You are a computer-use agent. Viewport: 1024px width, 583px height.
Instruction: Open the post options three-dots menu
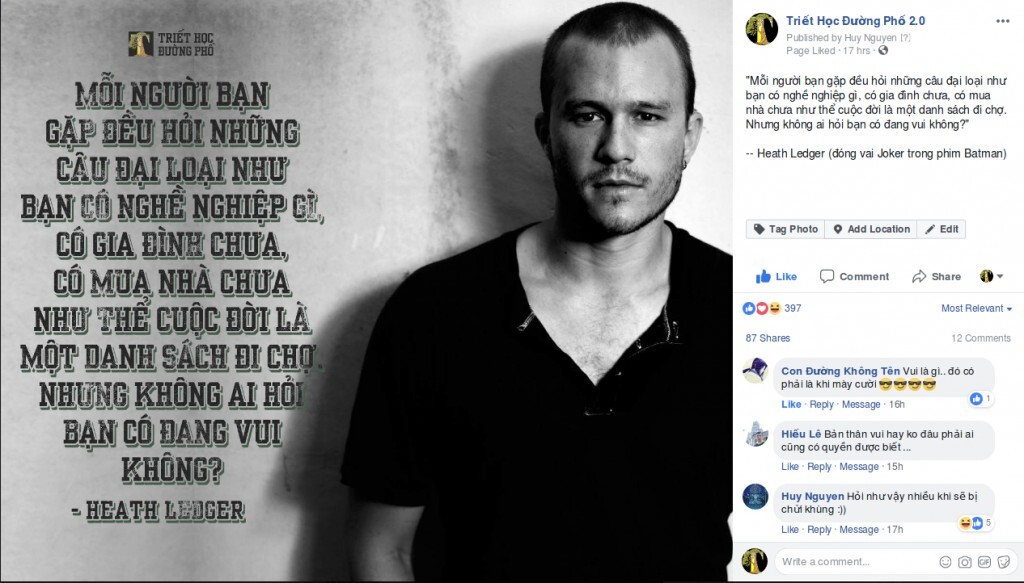click(x=1002, y=22)
